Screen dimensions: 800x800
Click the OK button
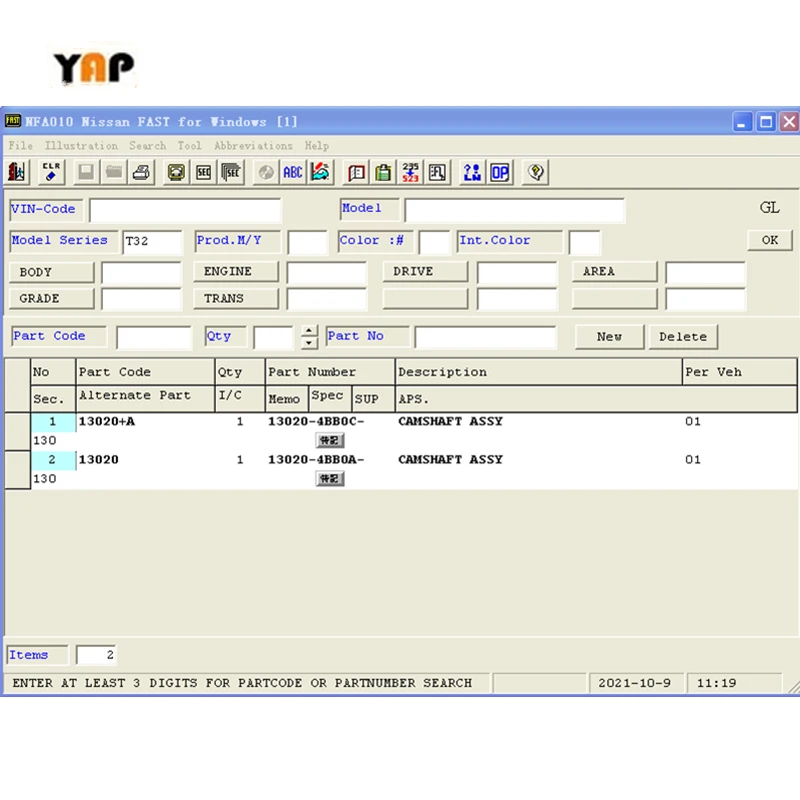tap(769, 240)
